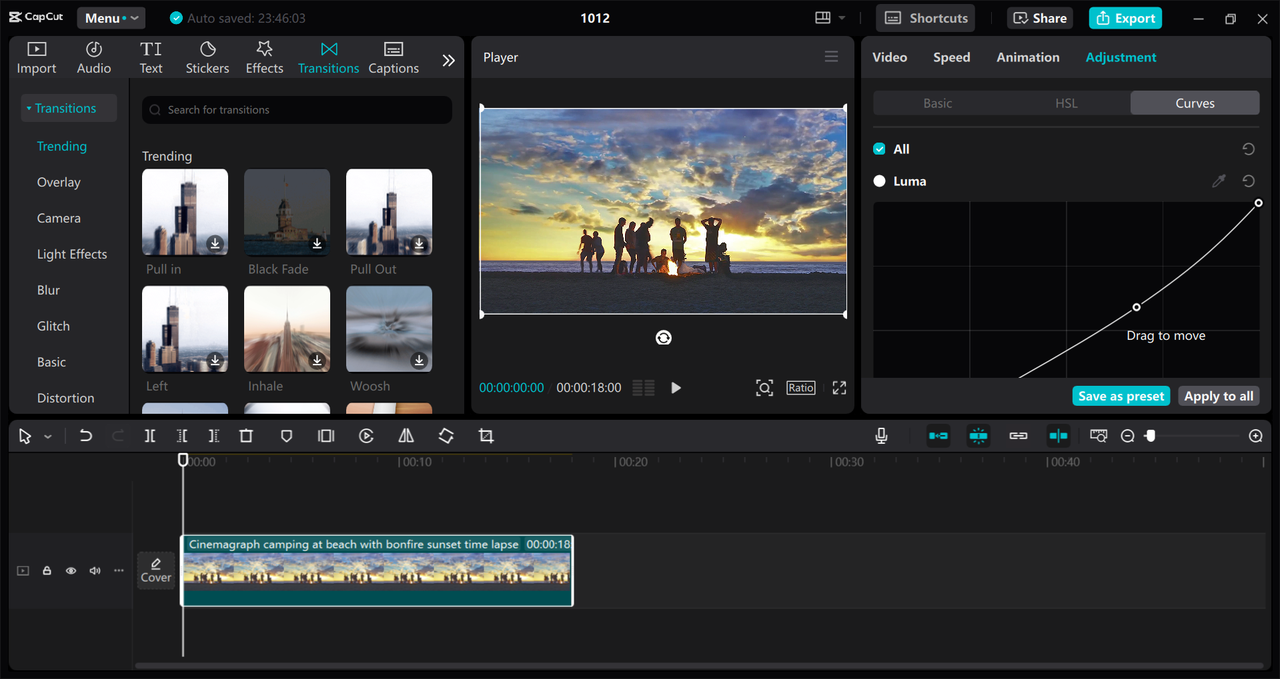Mute the video track audio
Screen dimensions: 1280x679
95,571
